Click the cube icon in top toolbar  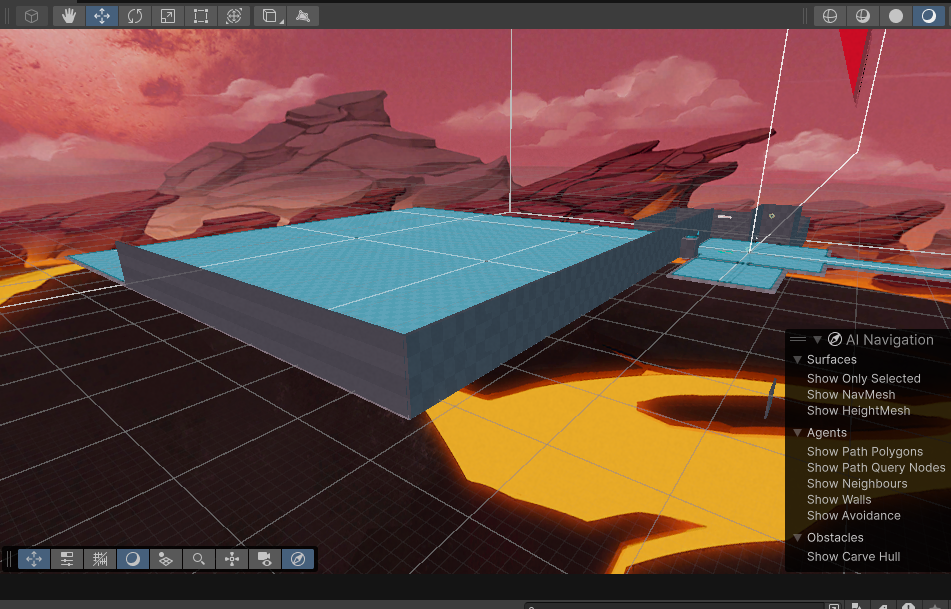point(32,16)
